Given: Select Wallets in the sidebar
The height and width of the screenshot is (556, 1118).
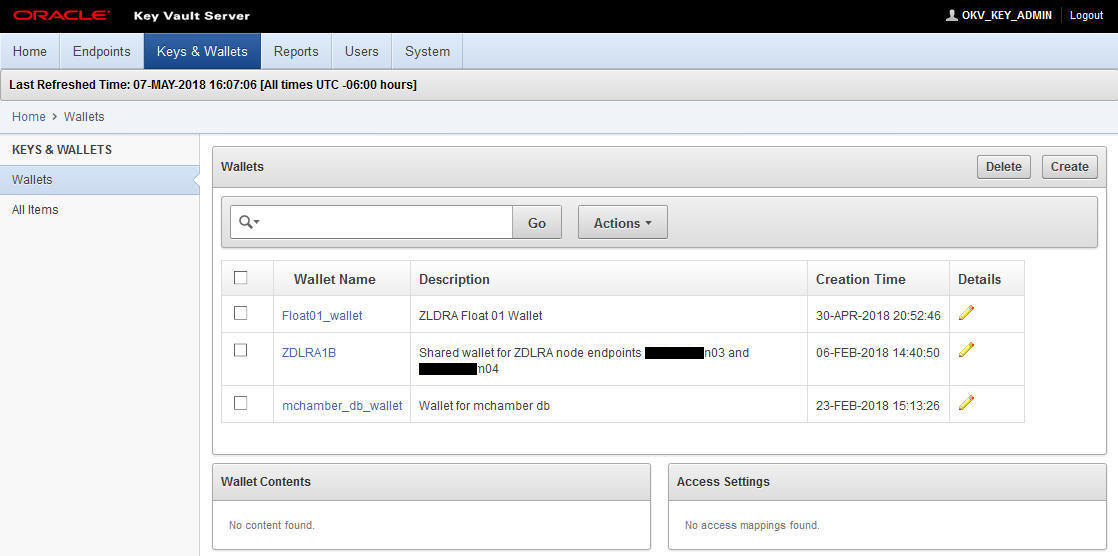Looking at the screenshot, I should pyautogui.click(x=100, y=180).
